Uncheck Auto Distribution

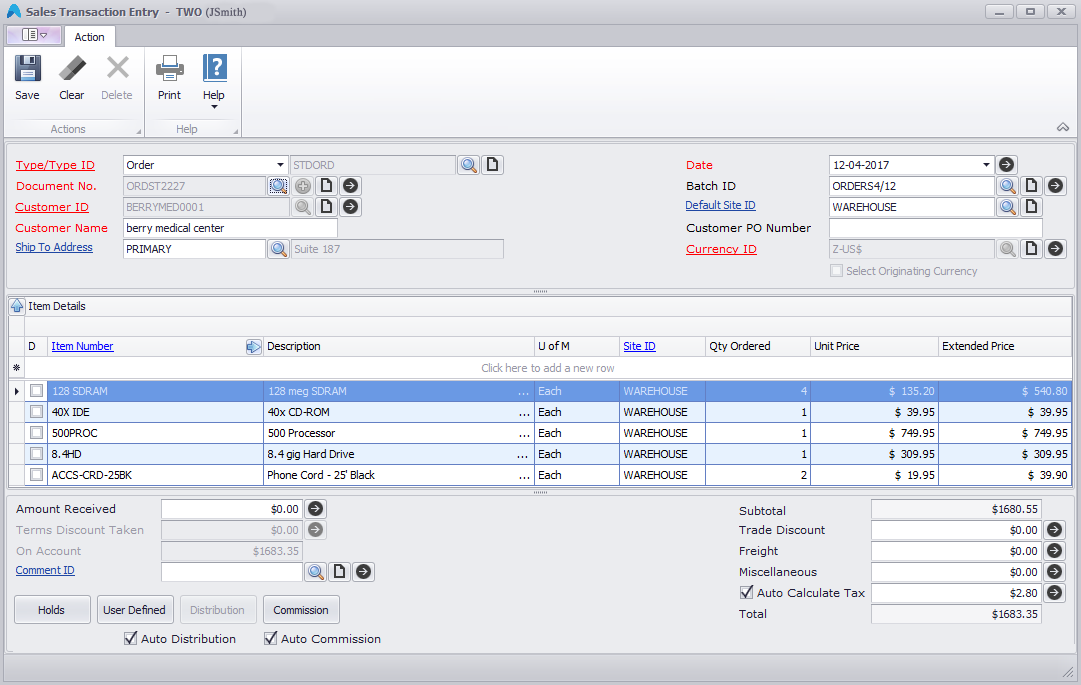[x=130, y=639]
